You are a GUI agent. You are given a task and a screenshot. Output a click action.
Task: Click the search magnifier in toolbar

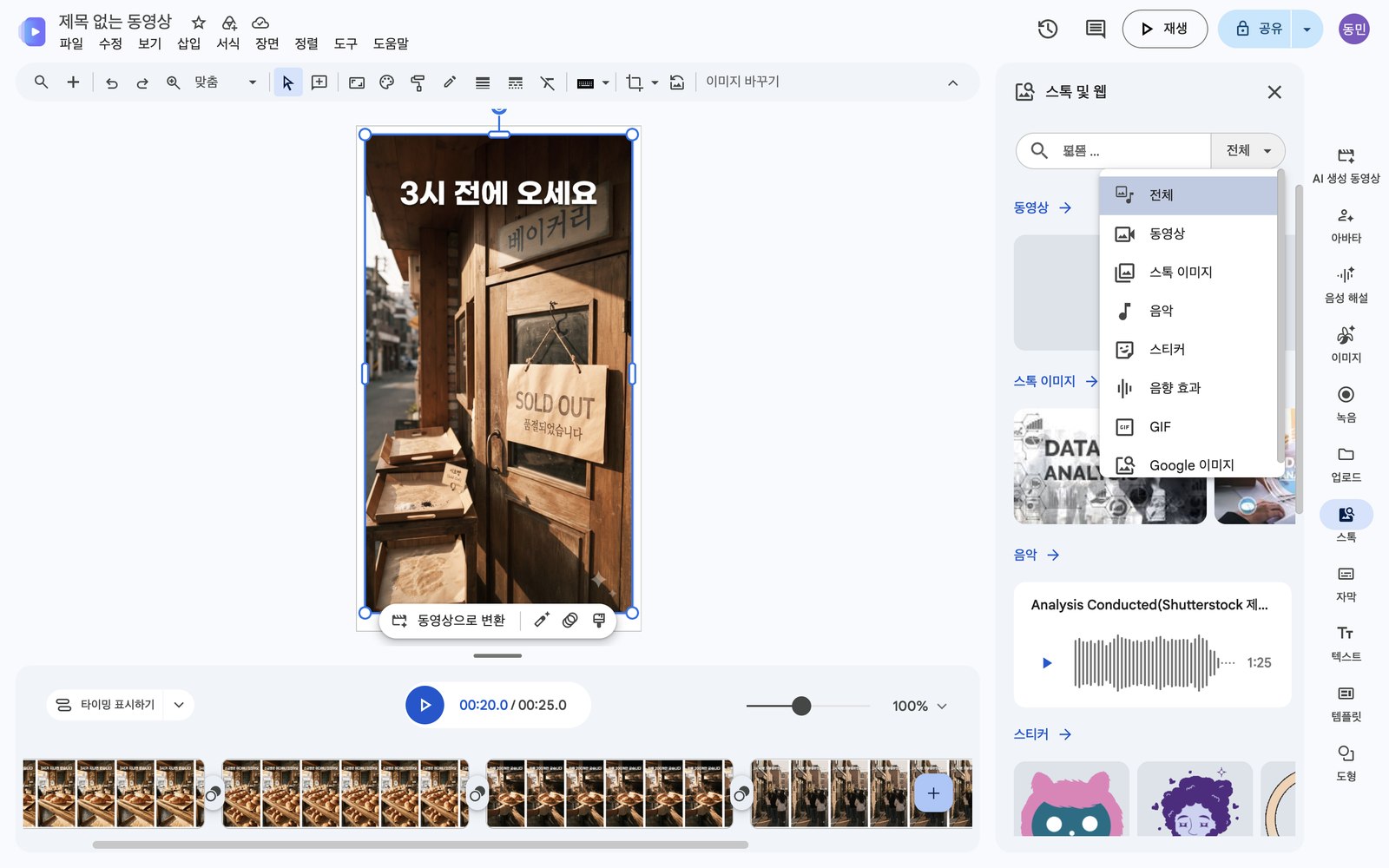[x=41, y=82]
